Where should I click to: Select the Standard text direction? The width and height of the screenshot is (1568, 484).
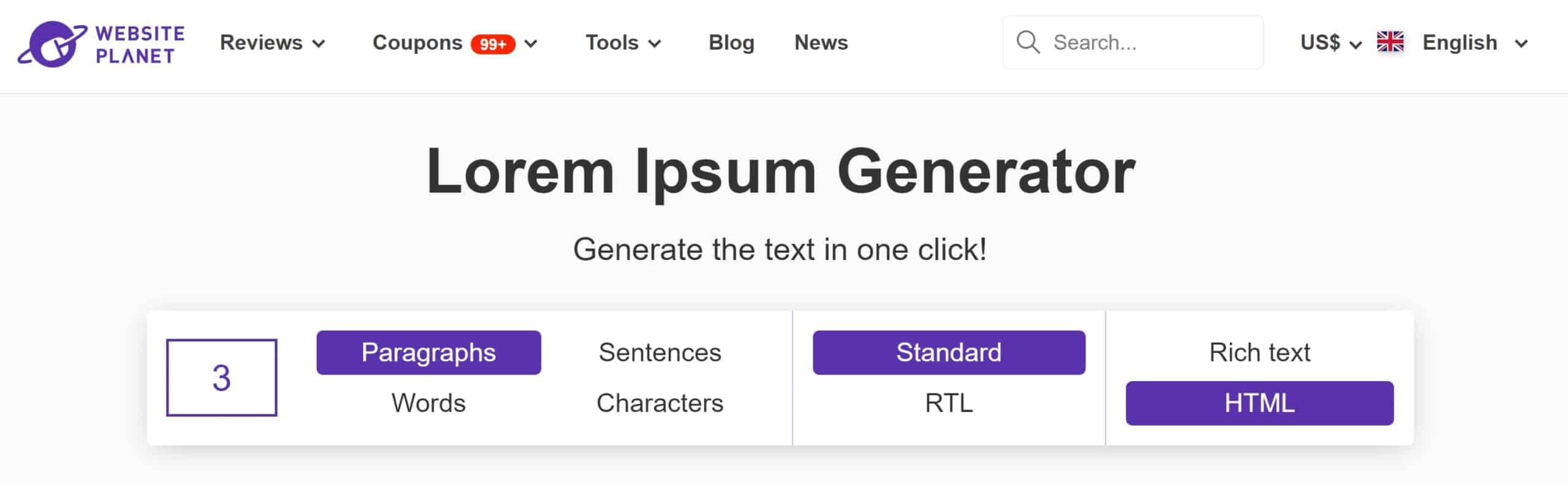tap(948, 352)
